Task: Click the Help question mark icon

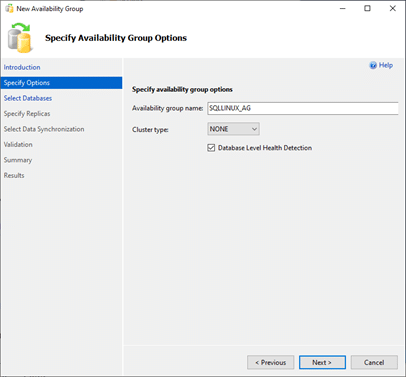Action: pos(373,65)
